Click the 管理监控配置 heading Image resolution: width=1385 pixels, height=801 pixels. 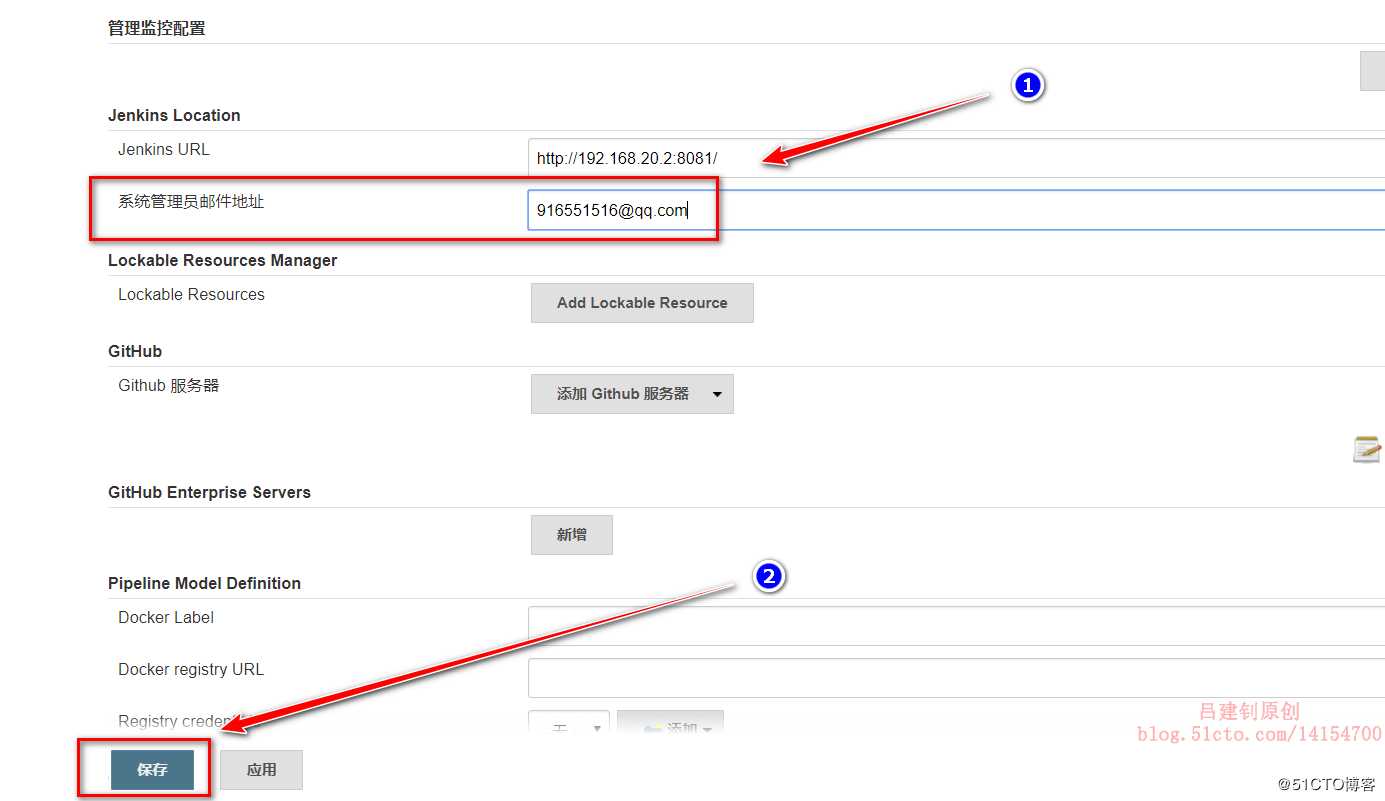[x=157, y=28]
